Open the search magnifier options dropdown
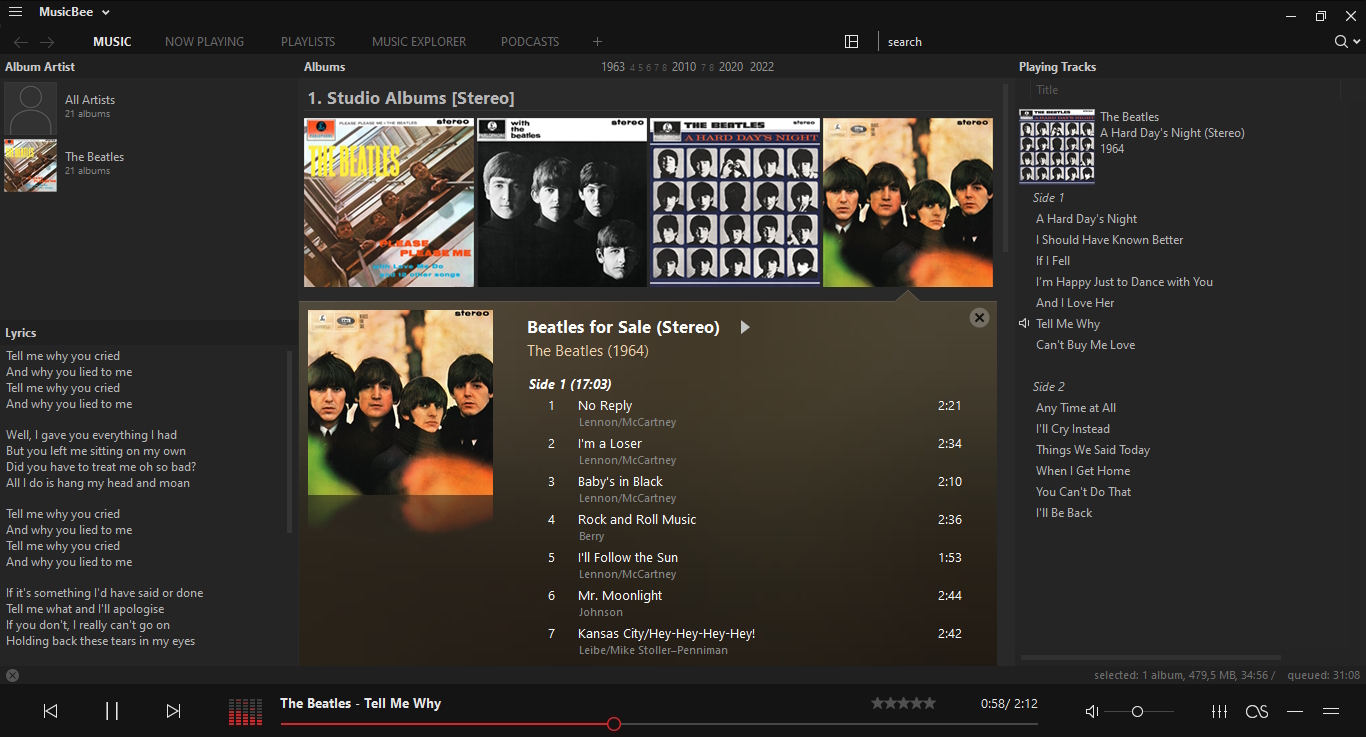 (1347, 42)
